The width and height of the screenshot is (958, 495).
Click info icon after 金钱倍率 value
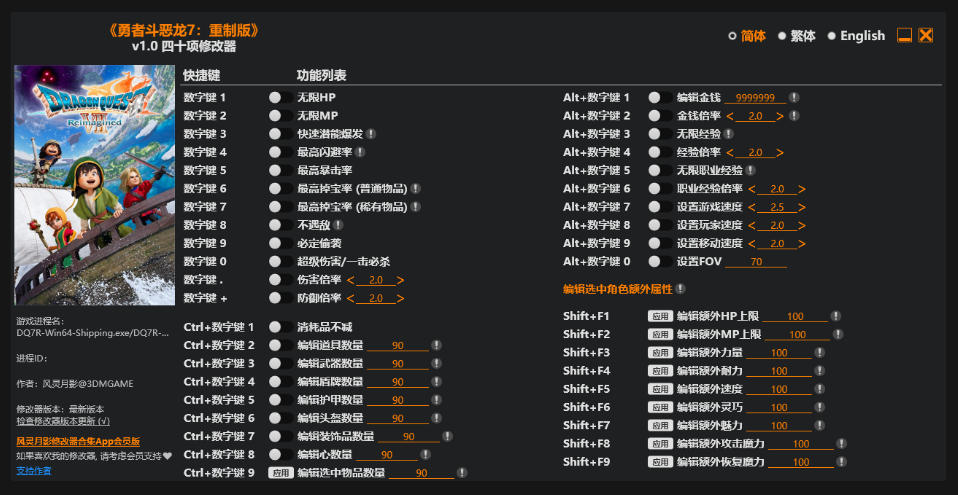pos(794,116)
